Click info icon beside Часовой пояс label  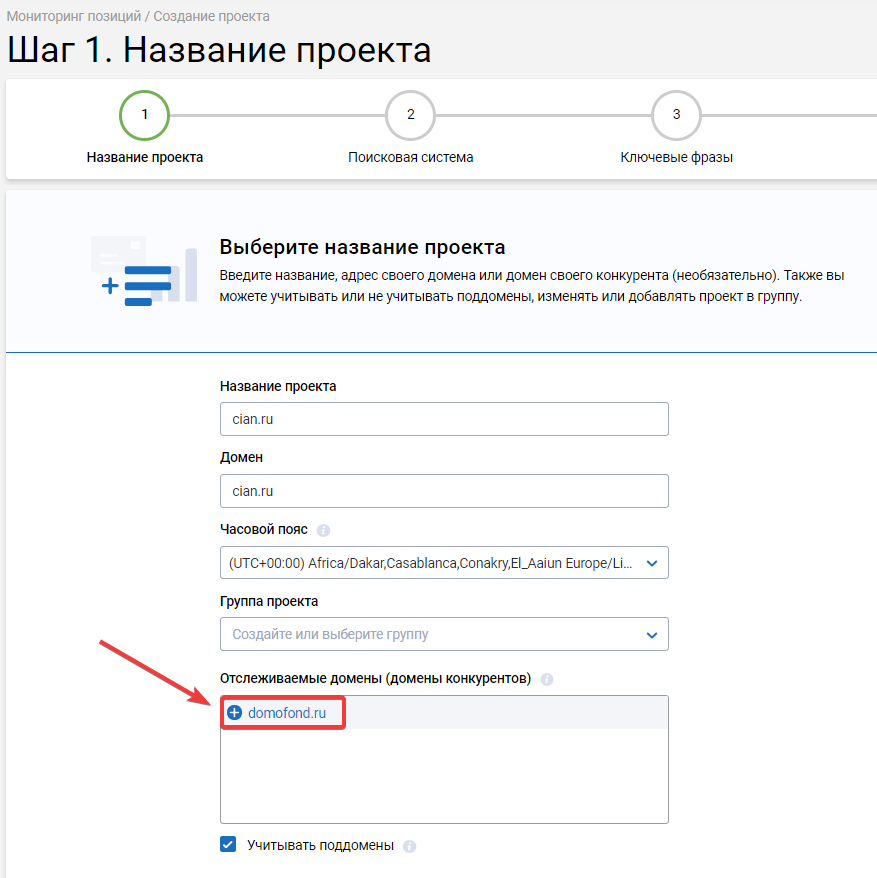(x=323, y=530)
